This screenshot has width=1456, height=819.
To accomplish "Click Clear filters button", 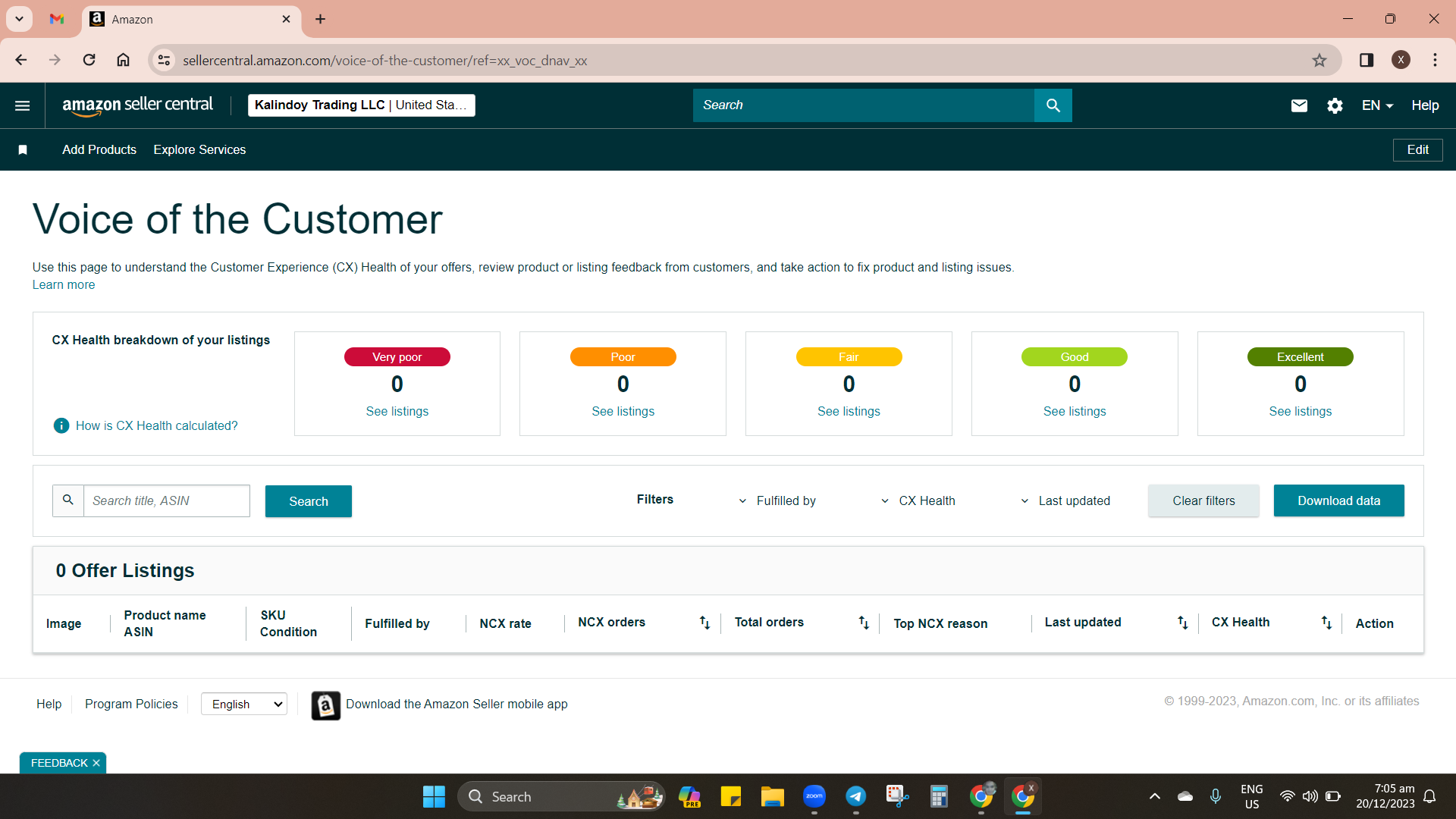I will (x=1203, y=500).
